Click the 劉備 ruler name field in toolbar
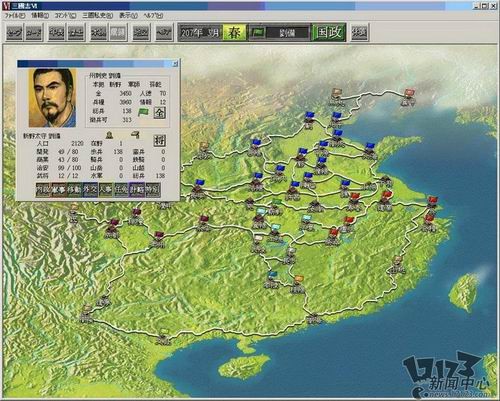This screenshot has width=500, height=401. [287, 33]
